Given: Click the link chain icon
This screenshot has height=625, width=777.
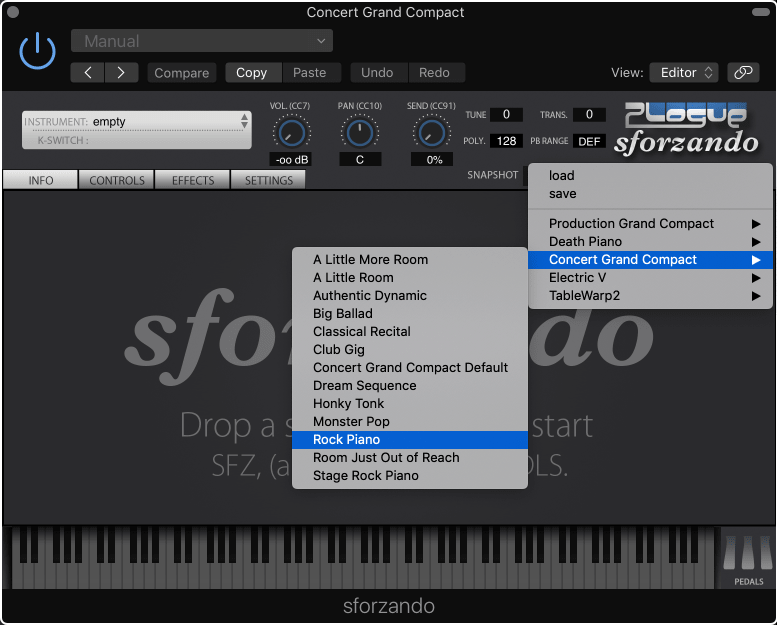Looking at the screenshot, I should click(x=743, y=72).
